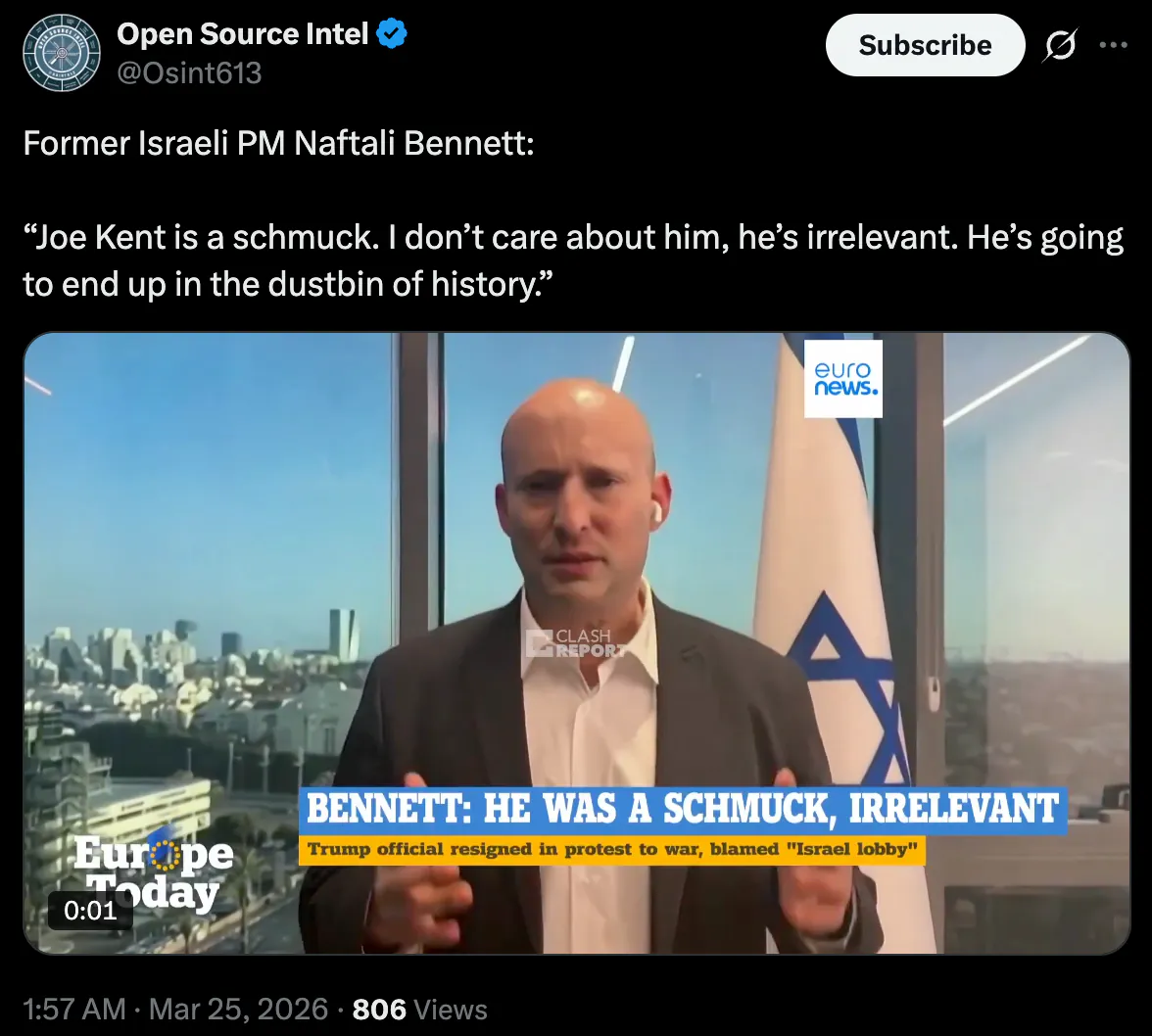Open the Open Source Intel profile avatar

[x=61, y=53]
